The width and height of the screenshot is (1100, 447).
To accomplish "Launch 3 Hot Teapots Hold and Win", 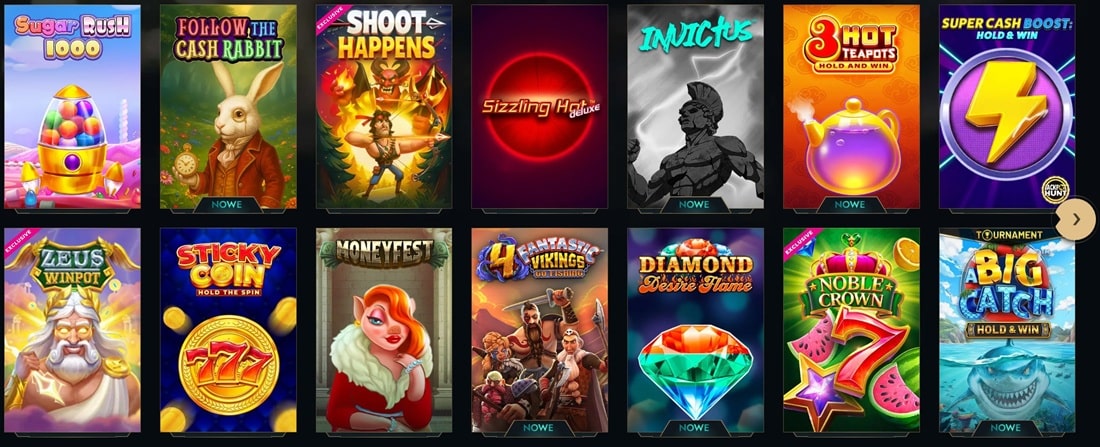I will point(851,107).
